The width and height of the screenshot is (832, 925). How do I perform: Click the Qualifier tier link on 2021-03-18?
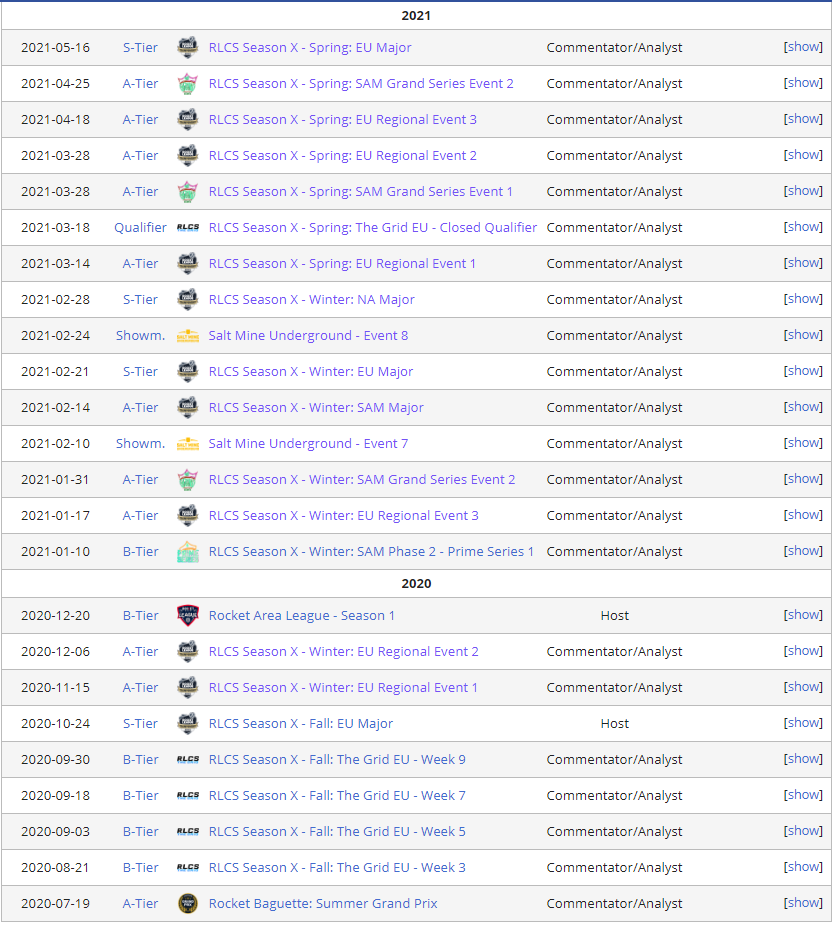pyautogui.click(x=140, y=228)
